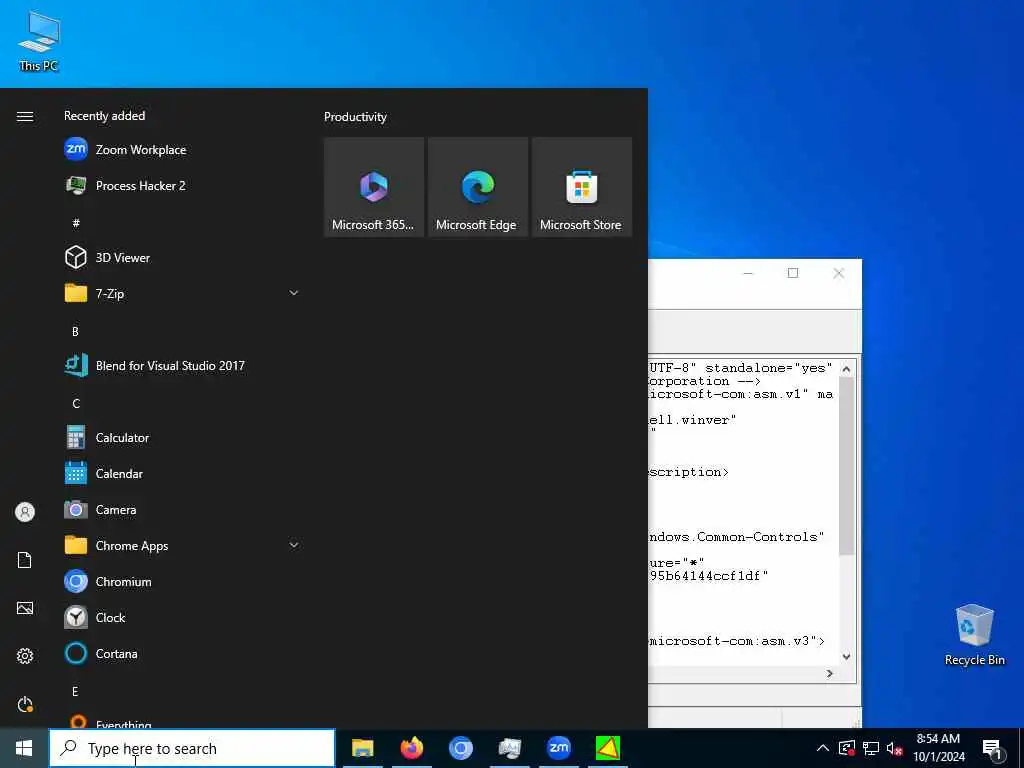Launch Process Hacker 2 from Start menu
The image size is (1024, 768).
[183, 185]
